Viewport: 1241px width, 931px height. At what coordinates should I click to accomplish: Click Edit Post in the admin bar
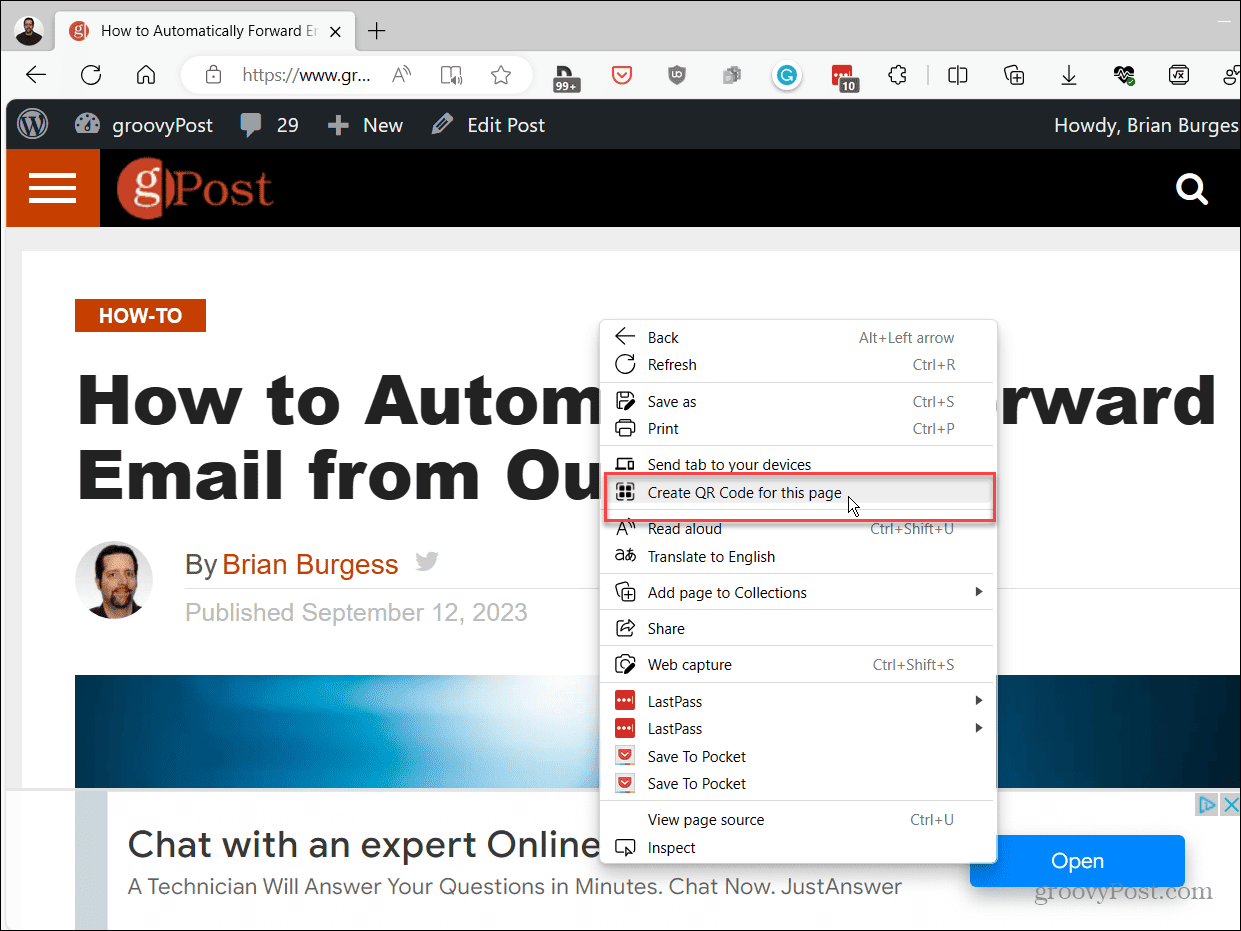click(x=488, y=125)
